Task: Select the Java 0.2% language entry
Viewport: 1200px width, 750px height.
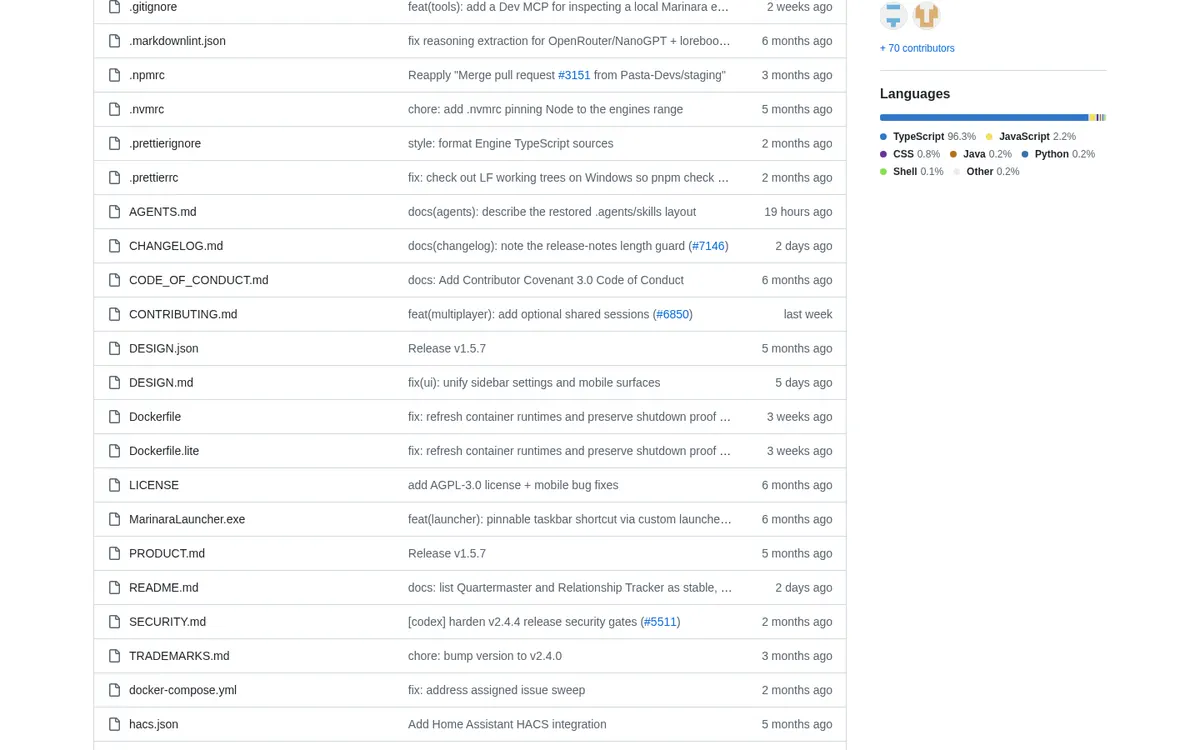Action: click(x=981, y=154)
